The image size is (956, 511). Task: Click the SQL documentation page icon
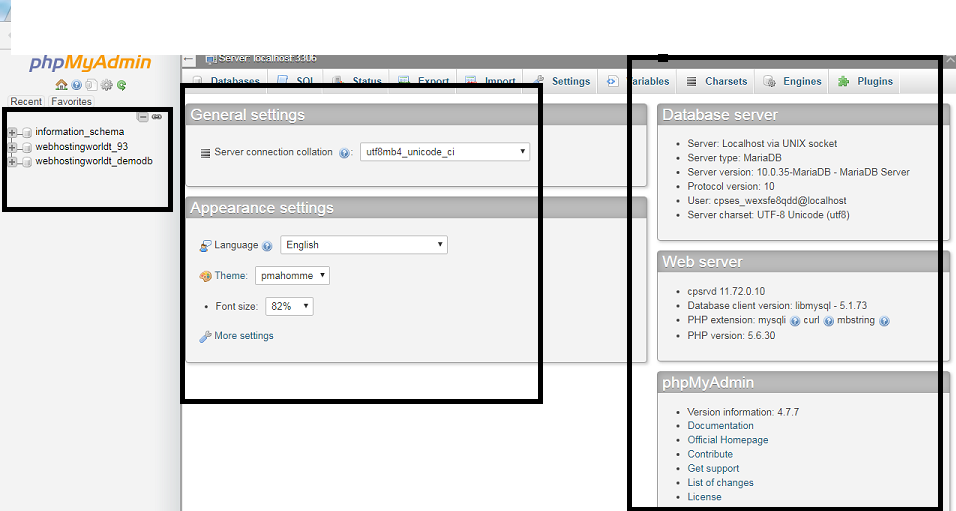pyautogui.click(x=91, y=85)
